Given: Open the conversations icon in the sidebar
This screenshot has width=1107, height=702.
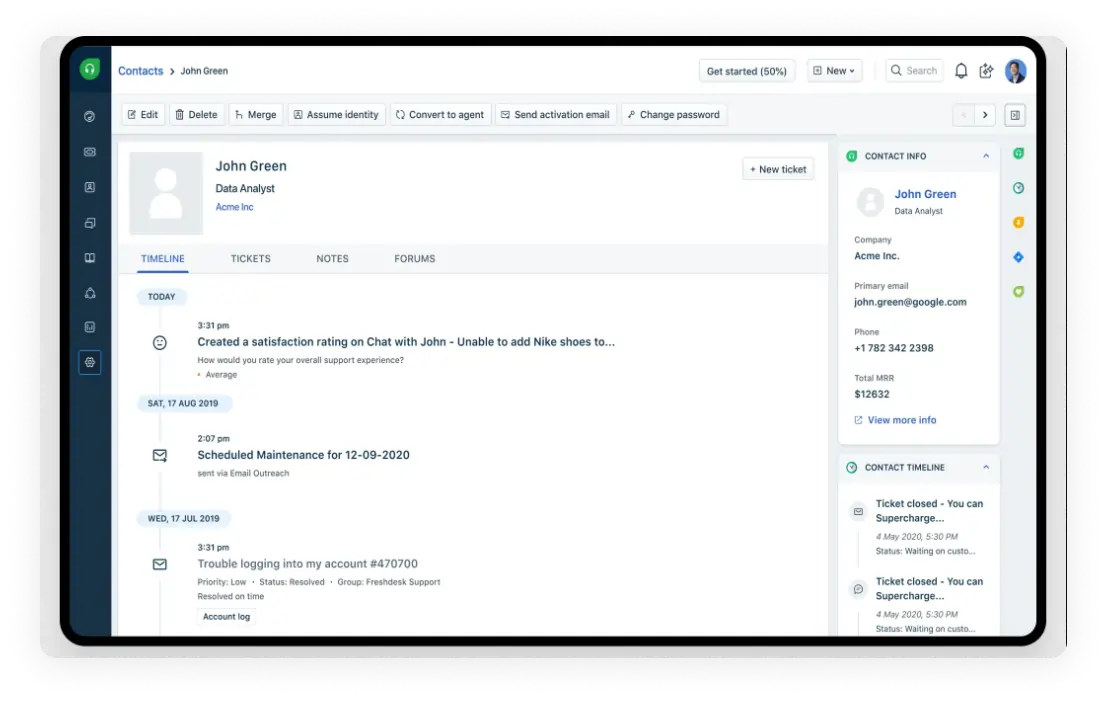Looking at the screenshot, I should coord(89,222).
